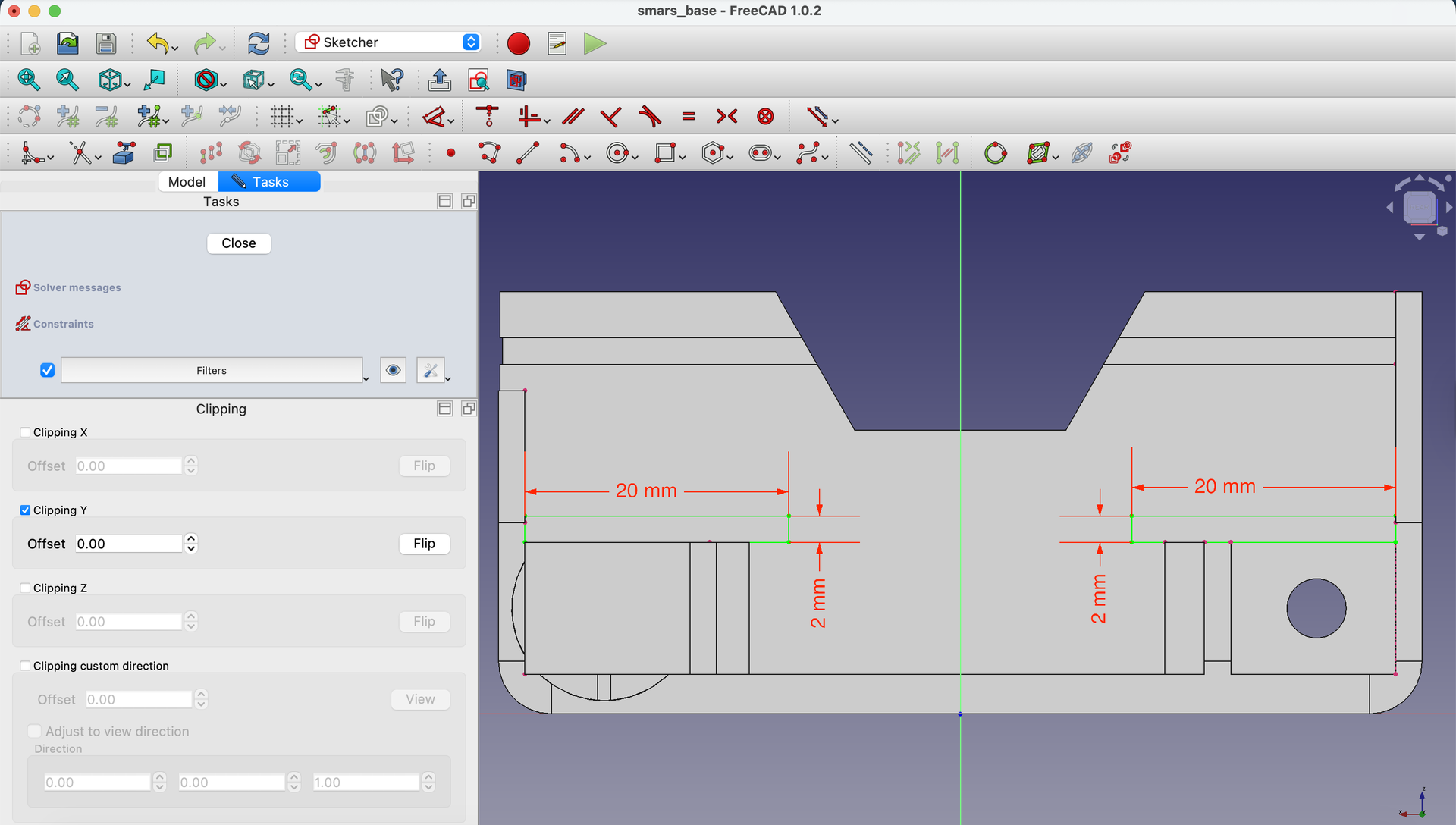Open the constraint Filters dropdown

click(x=366, y=378)
